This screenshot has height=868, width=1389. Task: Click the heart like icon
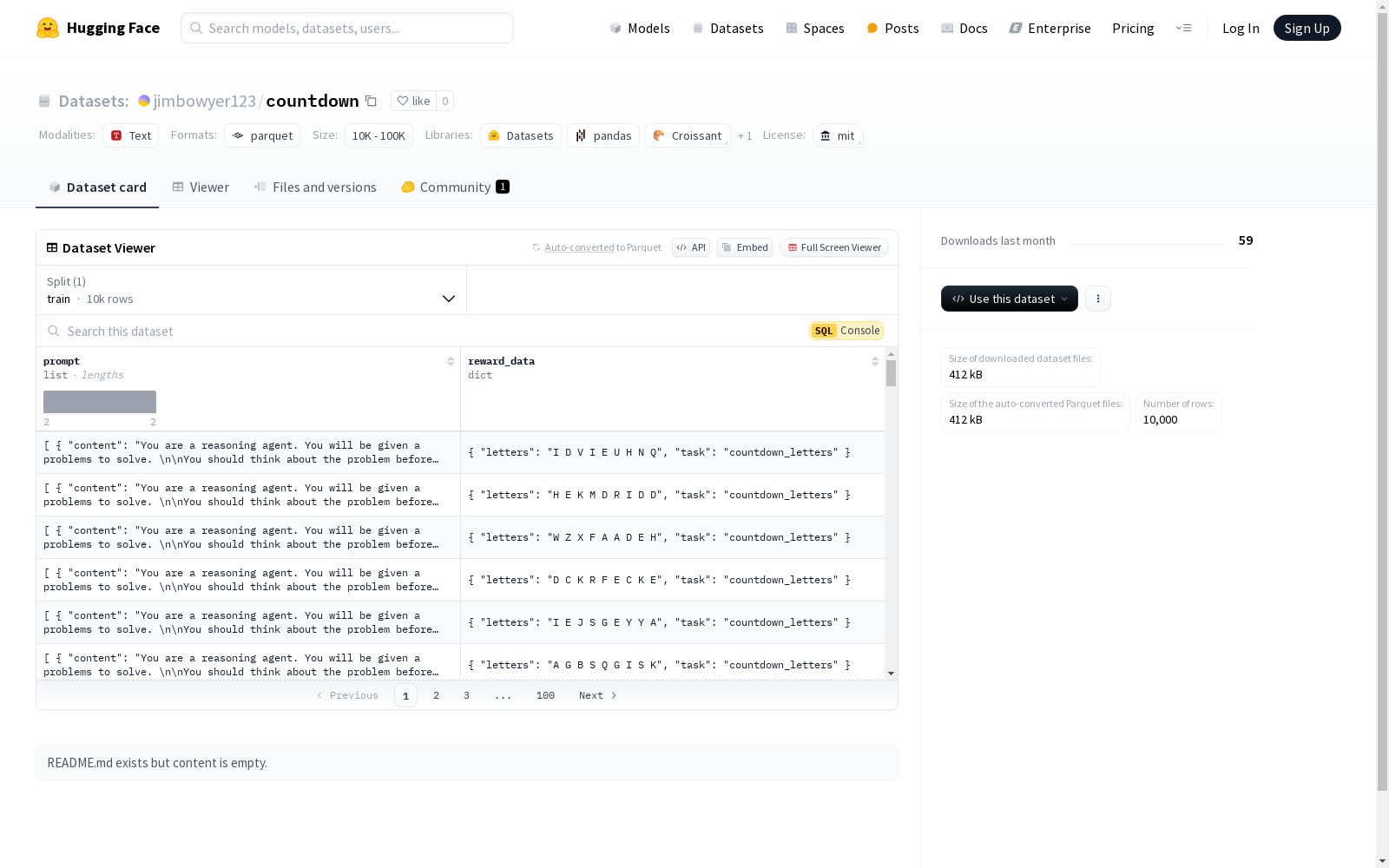coord(403,101)
